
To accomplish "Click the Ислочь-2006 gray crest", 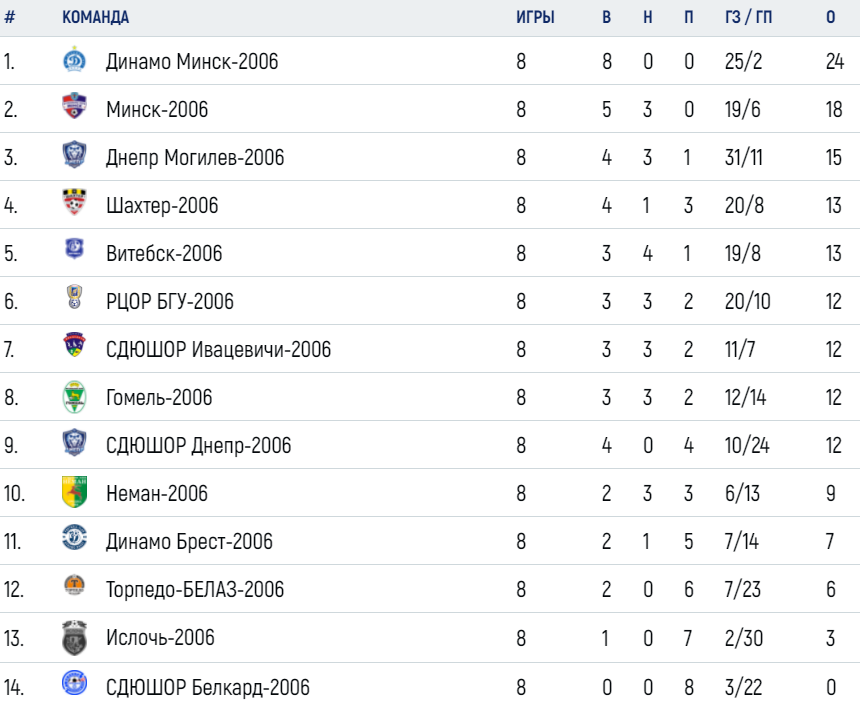I will pyautogui.click(x=74, y=638).
